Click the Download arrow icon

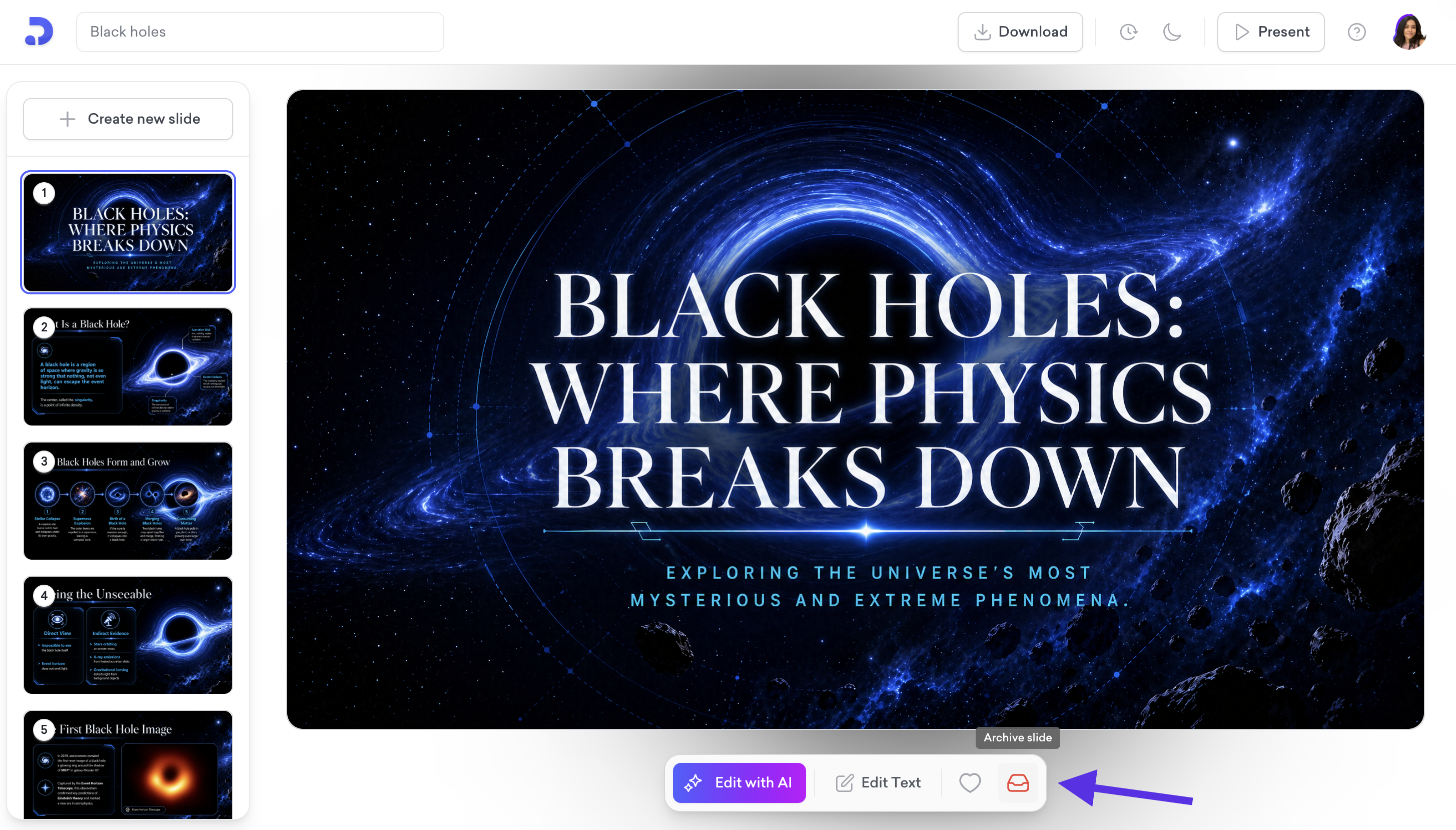[982, 32]
